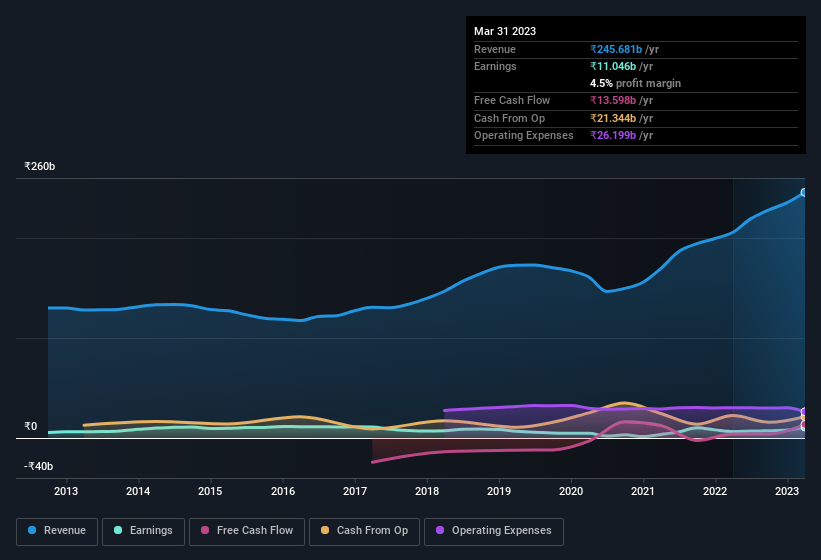Click the Revenue endpoint marker on chart

804,193
